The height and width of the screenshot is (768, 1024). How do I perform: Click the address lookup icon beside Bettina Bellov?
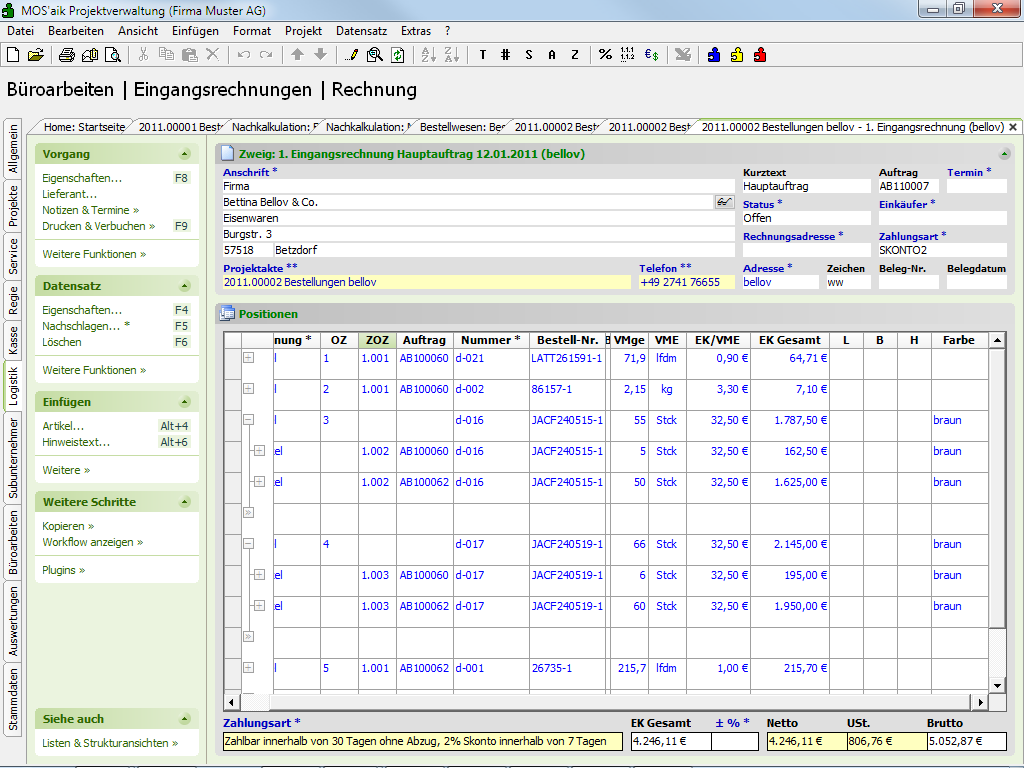pos(724,202)
